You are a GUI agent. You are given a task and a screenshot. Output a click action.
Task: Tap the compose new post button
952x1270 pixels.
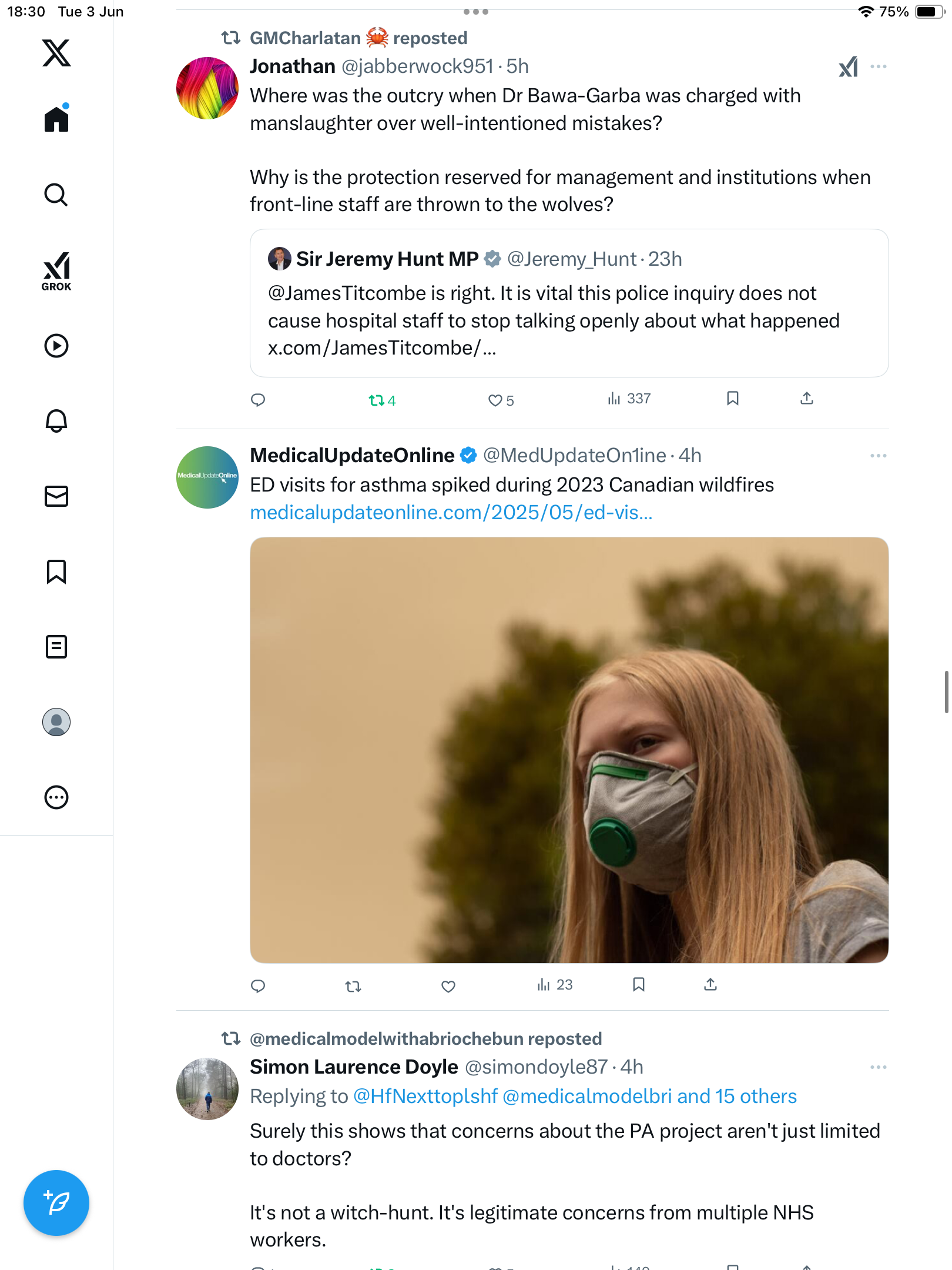tap(56, 1203)
